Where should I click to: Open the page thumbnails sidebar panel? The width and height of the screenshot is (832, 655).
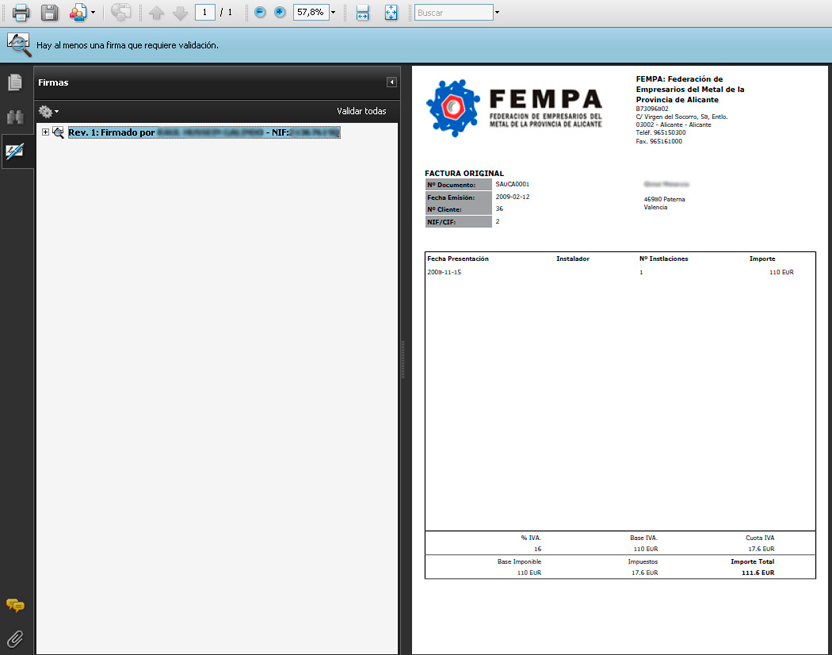16,83
